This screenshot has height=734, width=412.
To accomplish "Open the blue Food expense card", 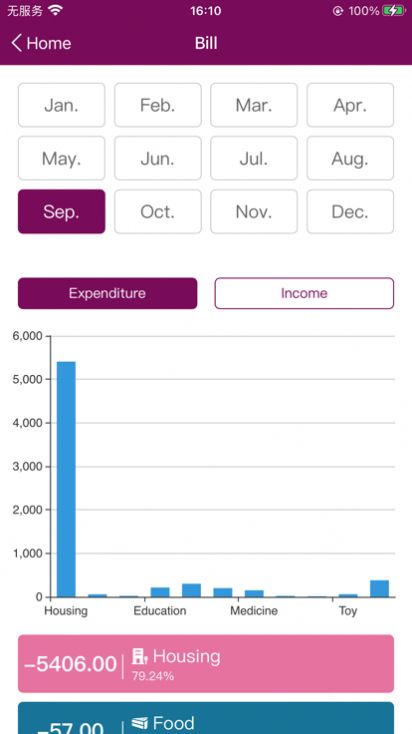I will [x=206, y=718].
